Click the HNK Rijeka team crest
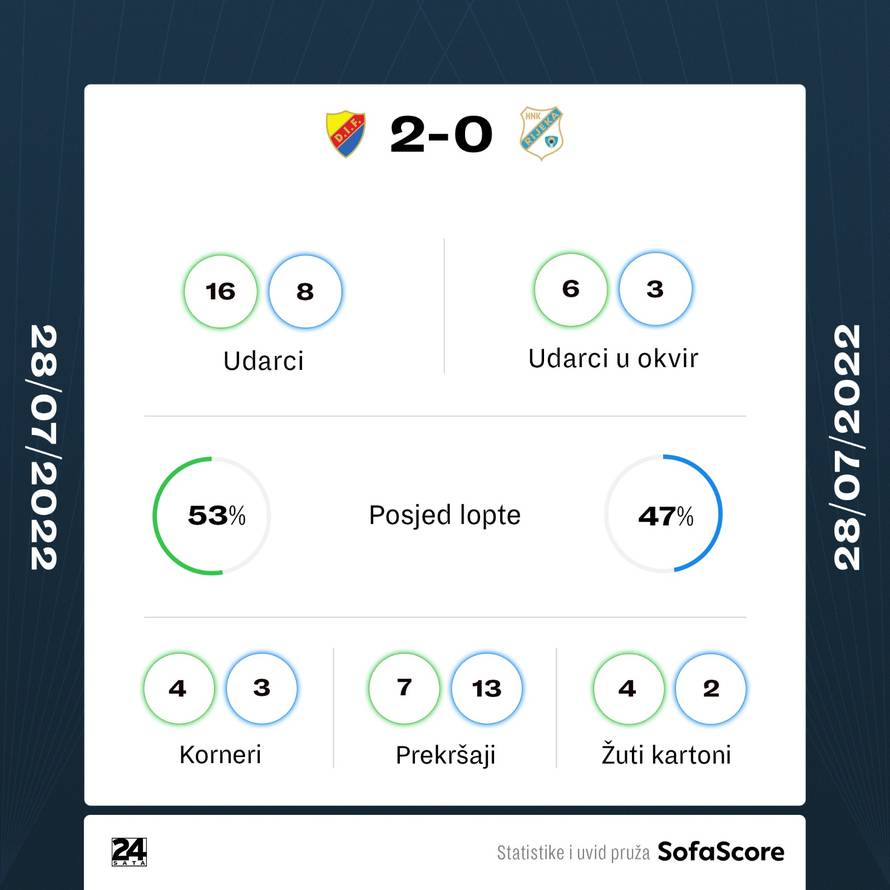 tap(541, 134)
